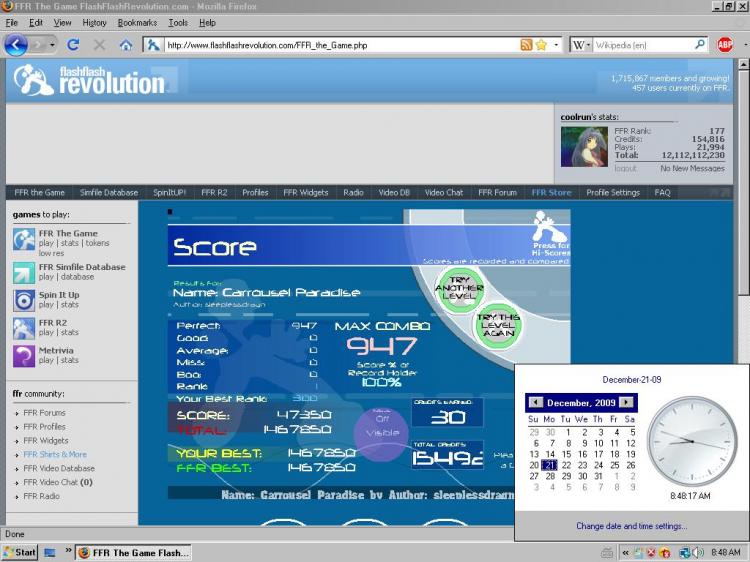Open the Help menu

coord(207,22)
